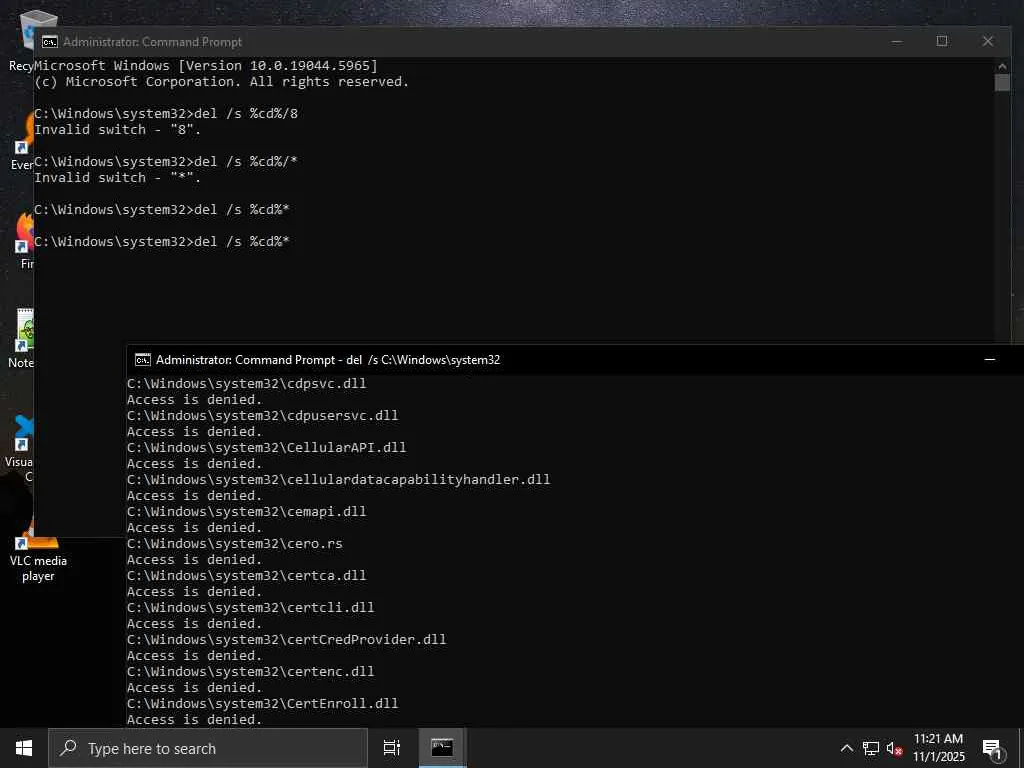Viewport: 1024px width, 768px height.
Task: Click the command line 'del /s %cd%/*'
Action: pos(246,161)
